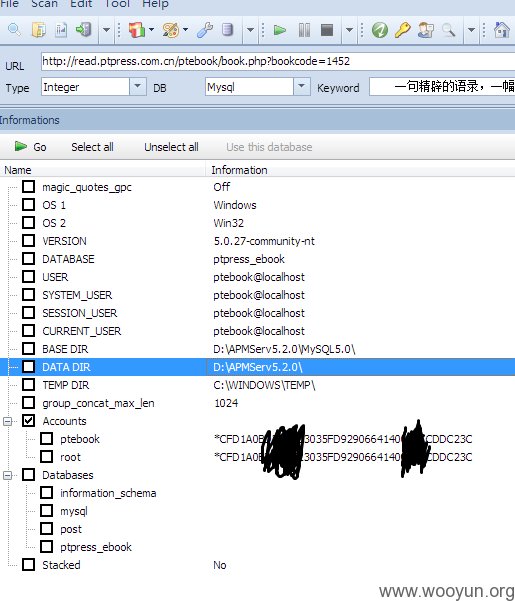
Task: Open the Tool menu
Action: pyautogui.click(x=117, y=4)
